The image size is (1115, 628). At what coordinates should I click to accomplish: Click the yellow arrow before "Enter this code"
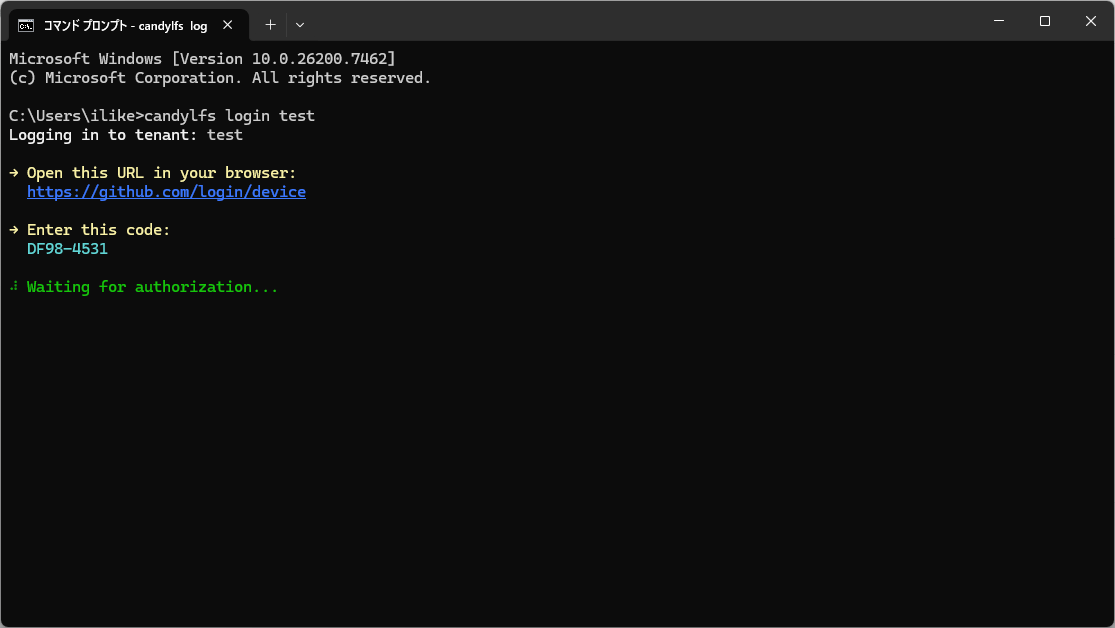click(14, 230)
